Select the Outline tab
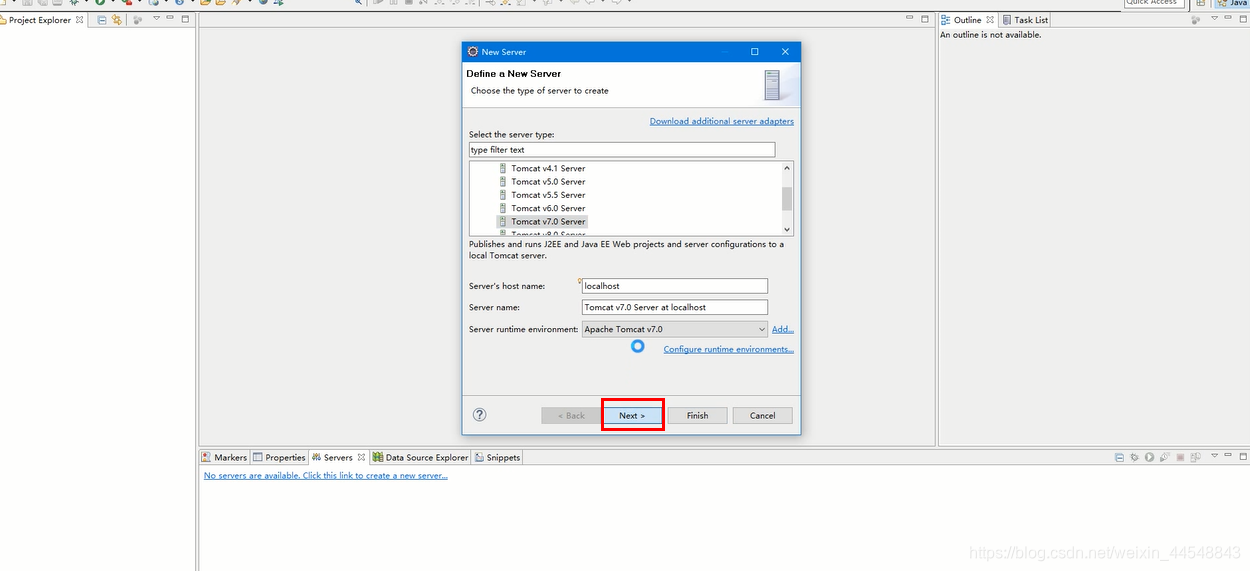 coord(967,20)
